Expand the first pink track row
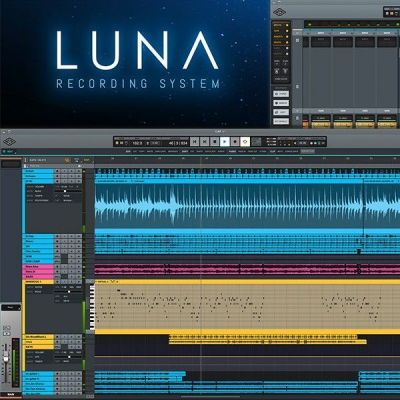Screen dimensions: 400x400 pos(39,267)
